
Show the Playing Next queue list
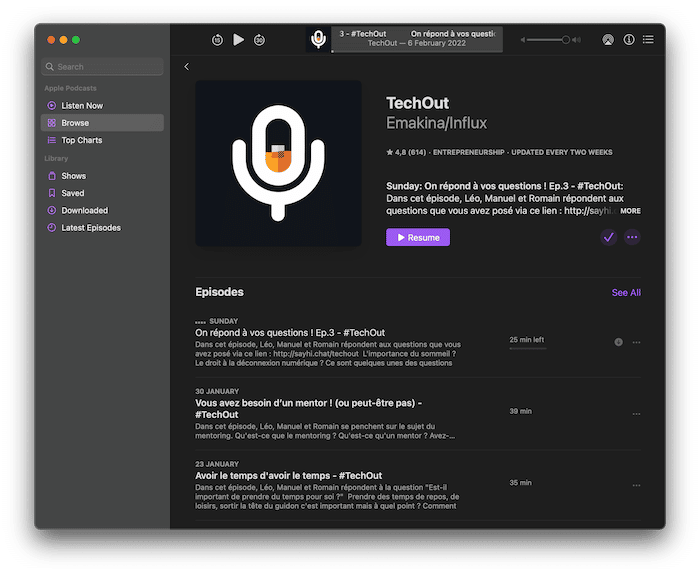pos(648,40)
